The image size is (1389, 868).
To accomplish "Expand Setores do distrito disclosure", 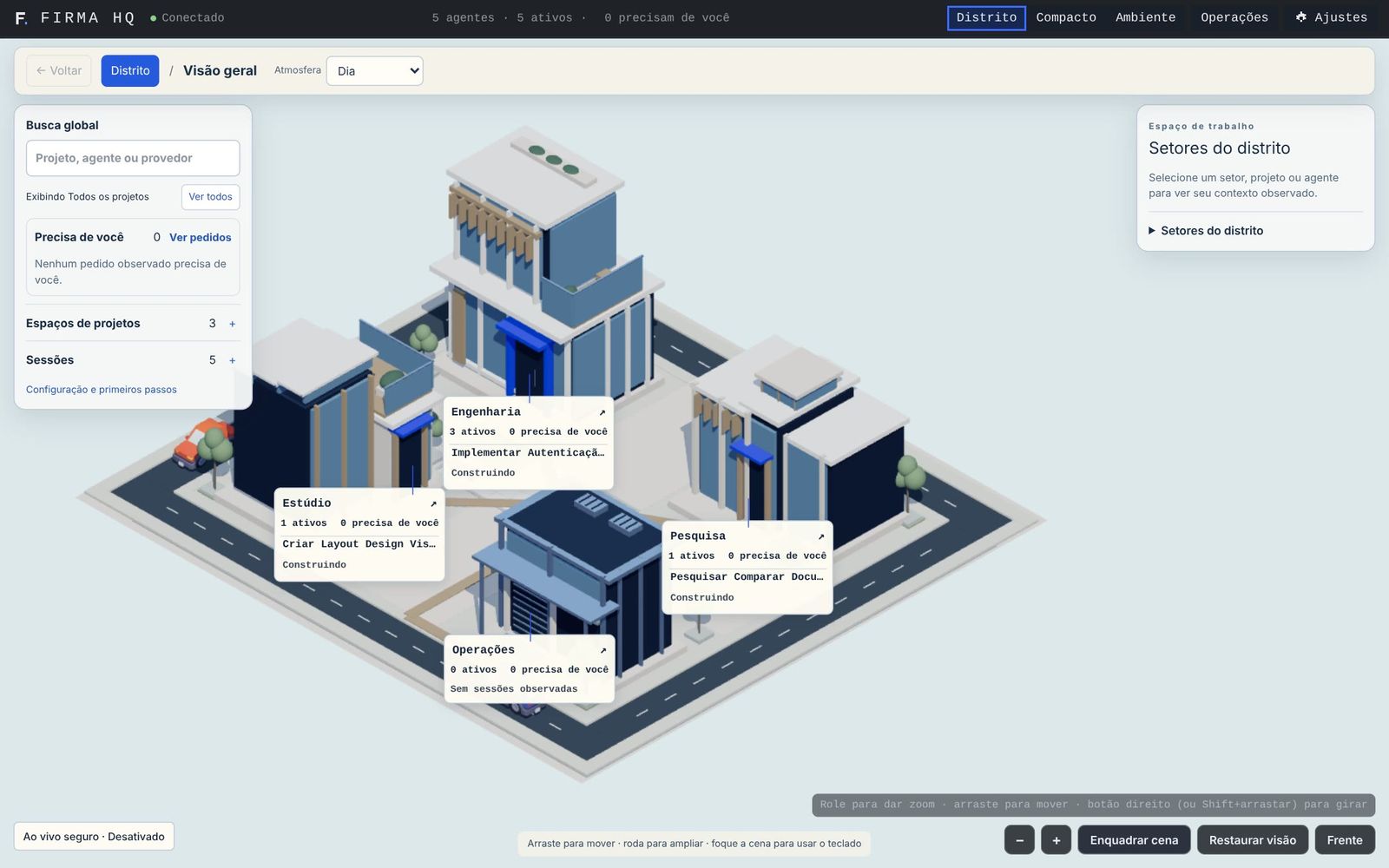I will click(x=1206, y=231).
